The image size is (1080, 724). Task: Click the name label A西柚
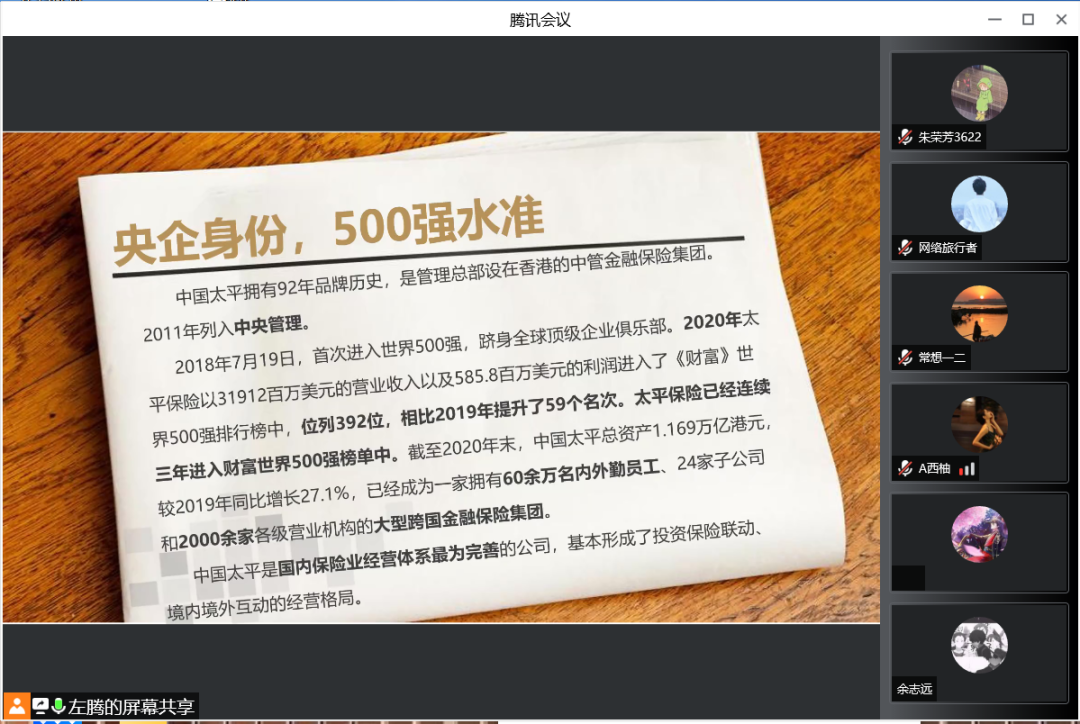[934, 468]
